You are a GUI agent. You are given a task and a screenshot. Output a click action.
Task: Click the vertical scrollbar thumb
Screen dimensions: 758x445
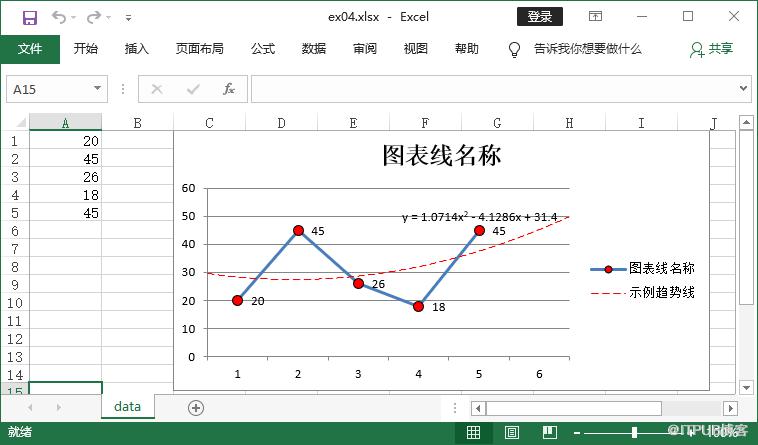(x=746, y=217)
